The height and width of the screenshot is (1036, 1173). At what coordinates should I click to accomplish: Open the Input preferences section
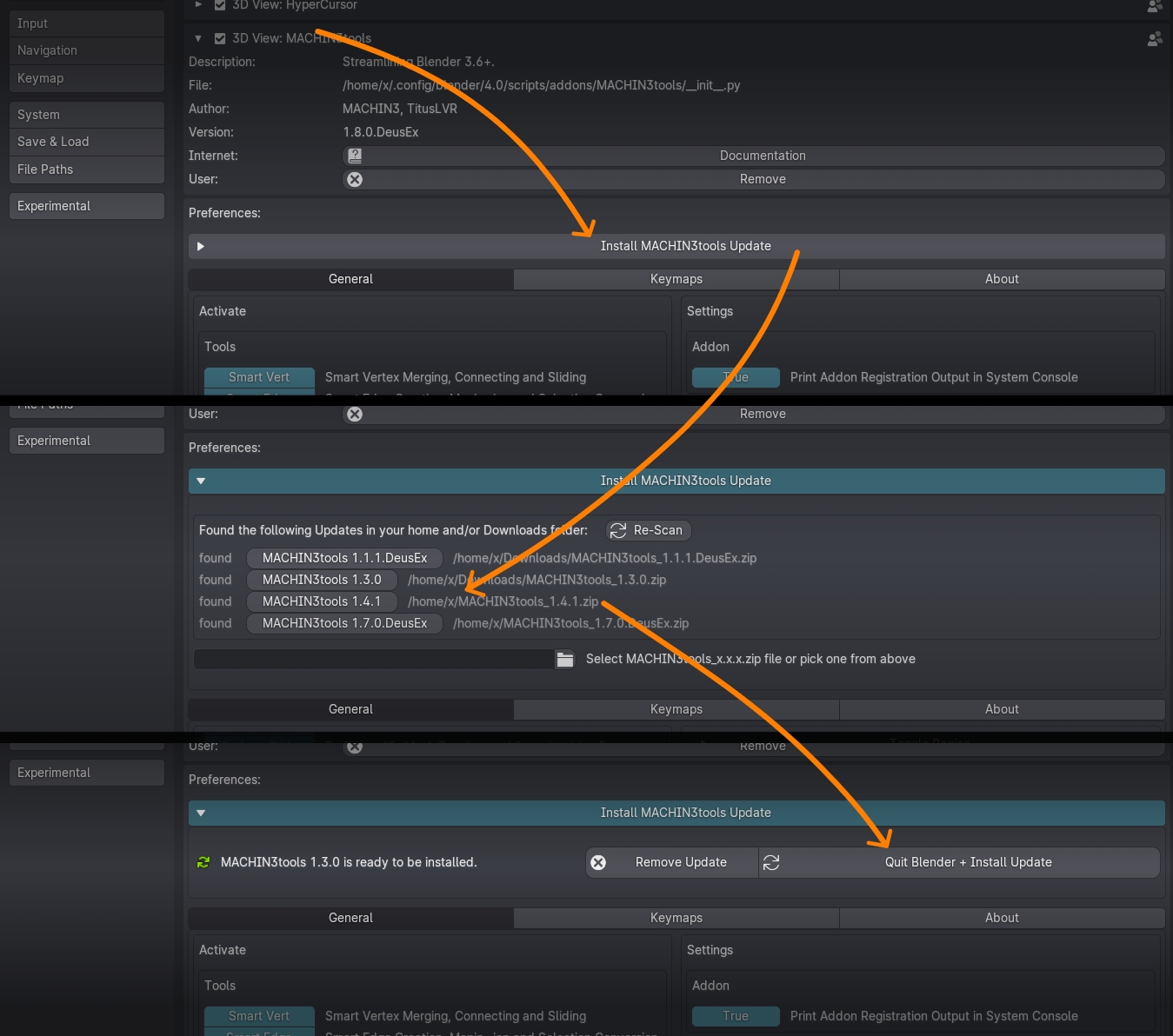87,23
